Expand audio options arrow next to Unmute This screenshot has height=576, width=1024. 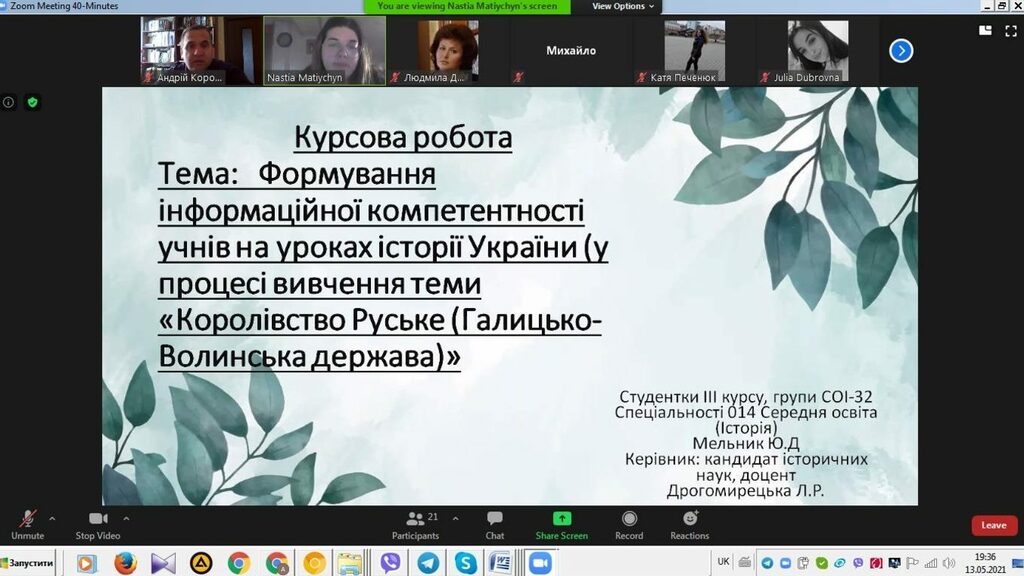click(52, 518)
